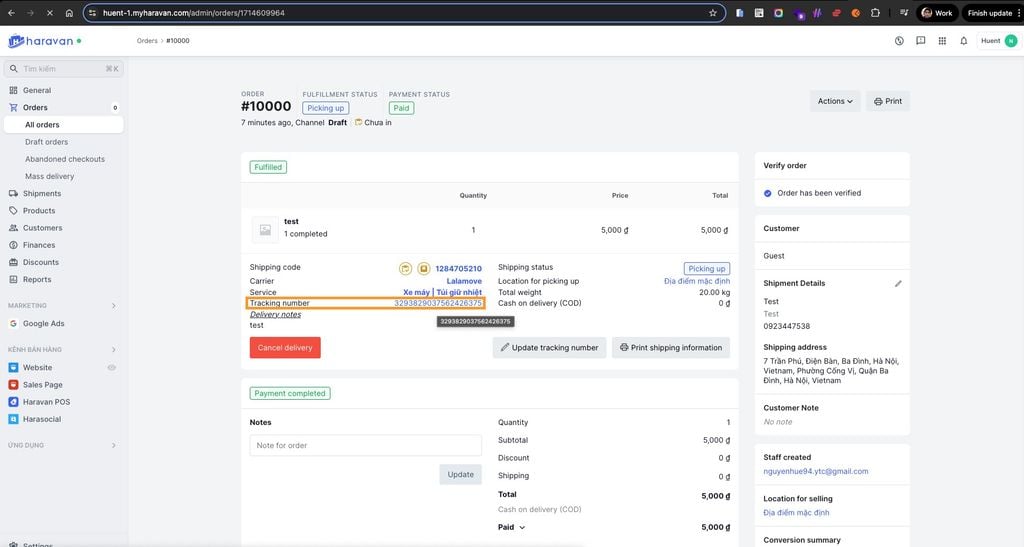
Task: Click the edit pencil beside Shipment Details
Action: (898, 283)
